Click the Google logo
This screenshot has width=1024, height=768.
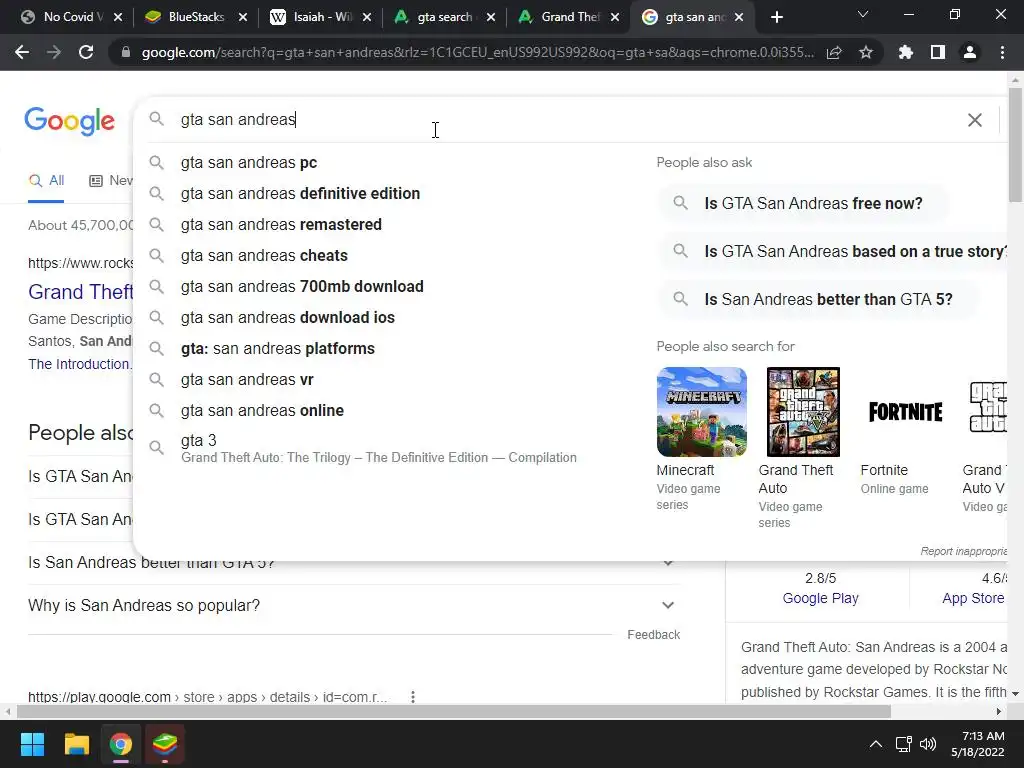[69, 121]
